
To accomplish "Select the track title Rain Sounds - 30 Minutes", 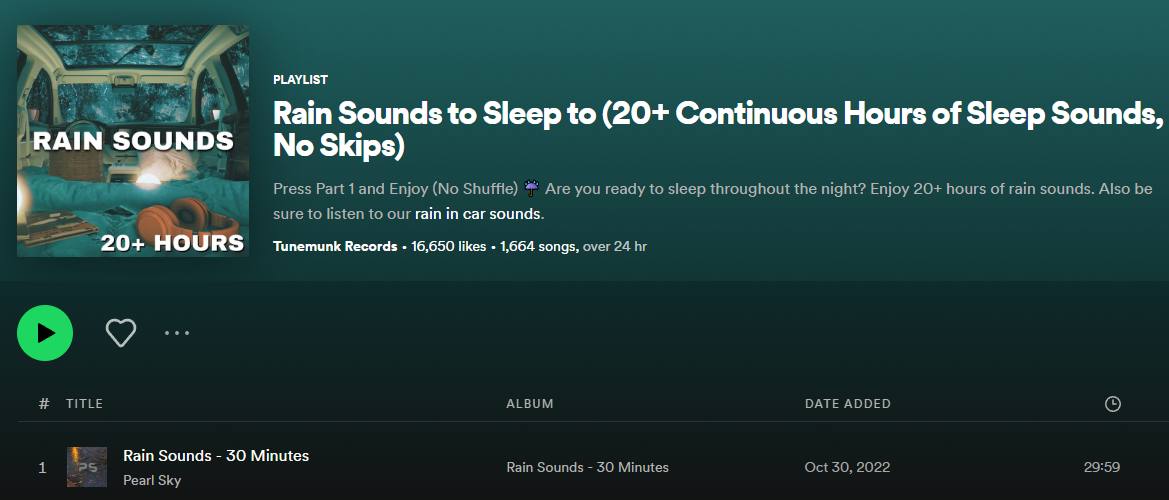I will 216,456.
